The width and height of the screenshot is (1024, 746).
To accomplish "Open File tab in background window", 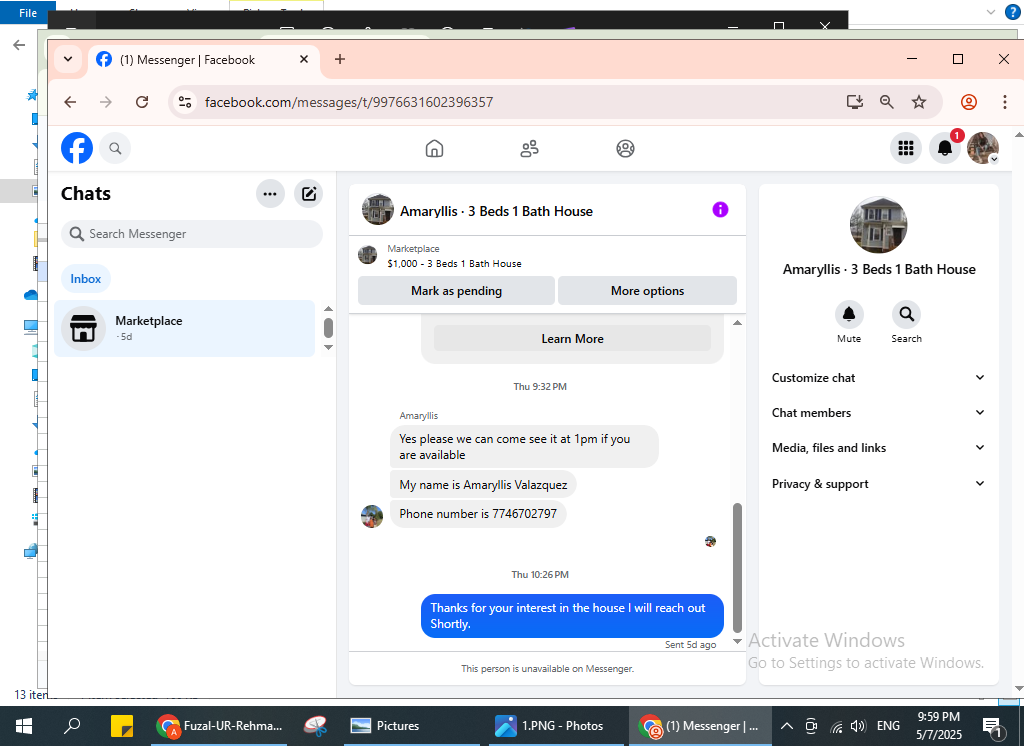I will pyautogui.click(x=27, y=12).
